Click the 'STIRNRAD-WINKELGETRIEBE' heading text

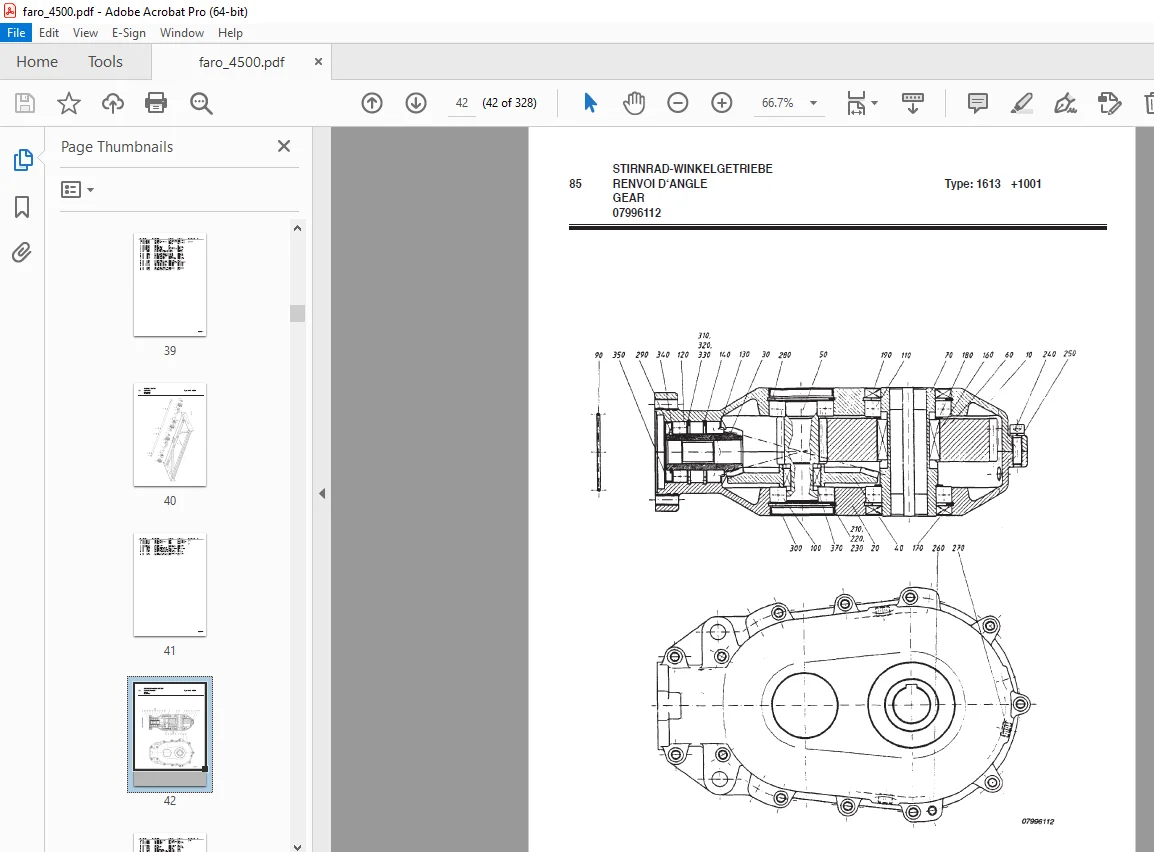693,168
